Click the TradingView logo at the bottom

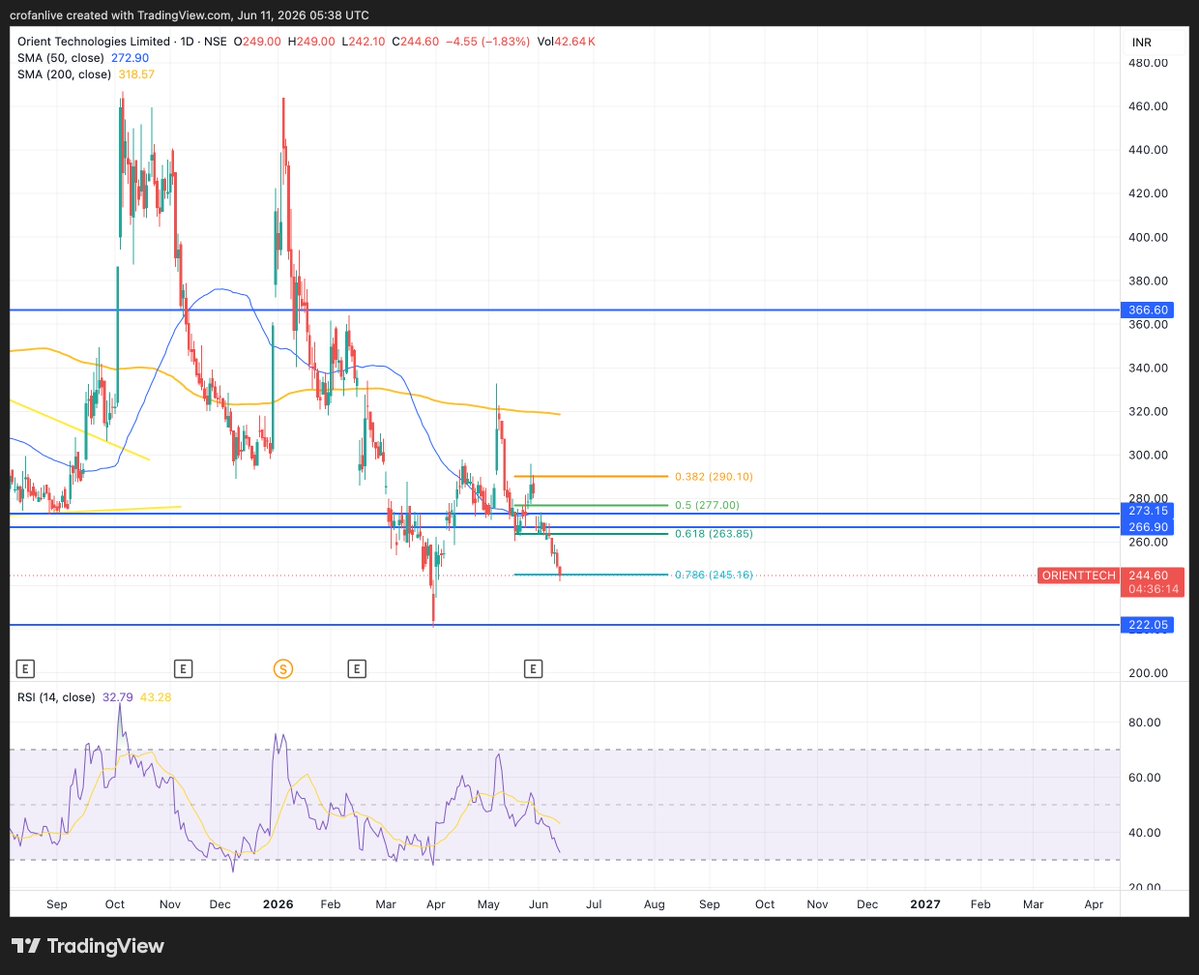[x=88, y=946]
